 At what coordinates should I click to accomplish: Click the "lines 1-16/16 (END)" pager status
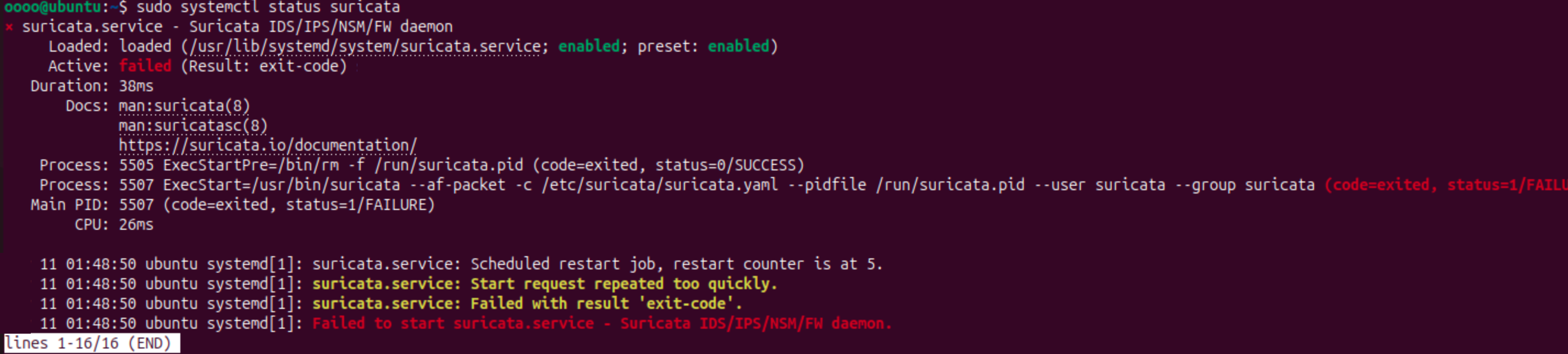point(91,343)
